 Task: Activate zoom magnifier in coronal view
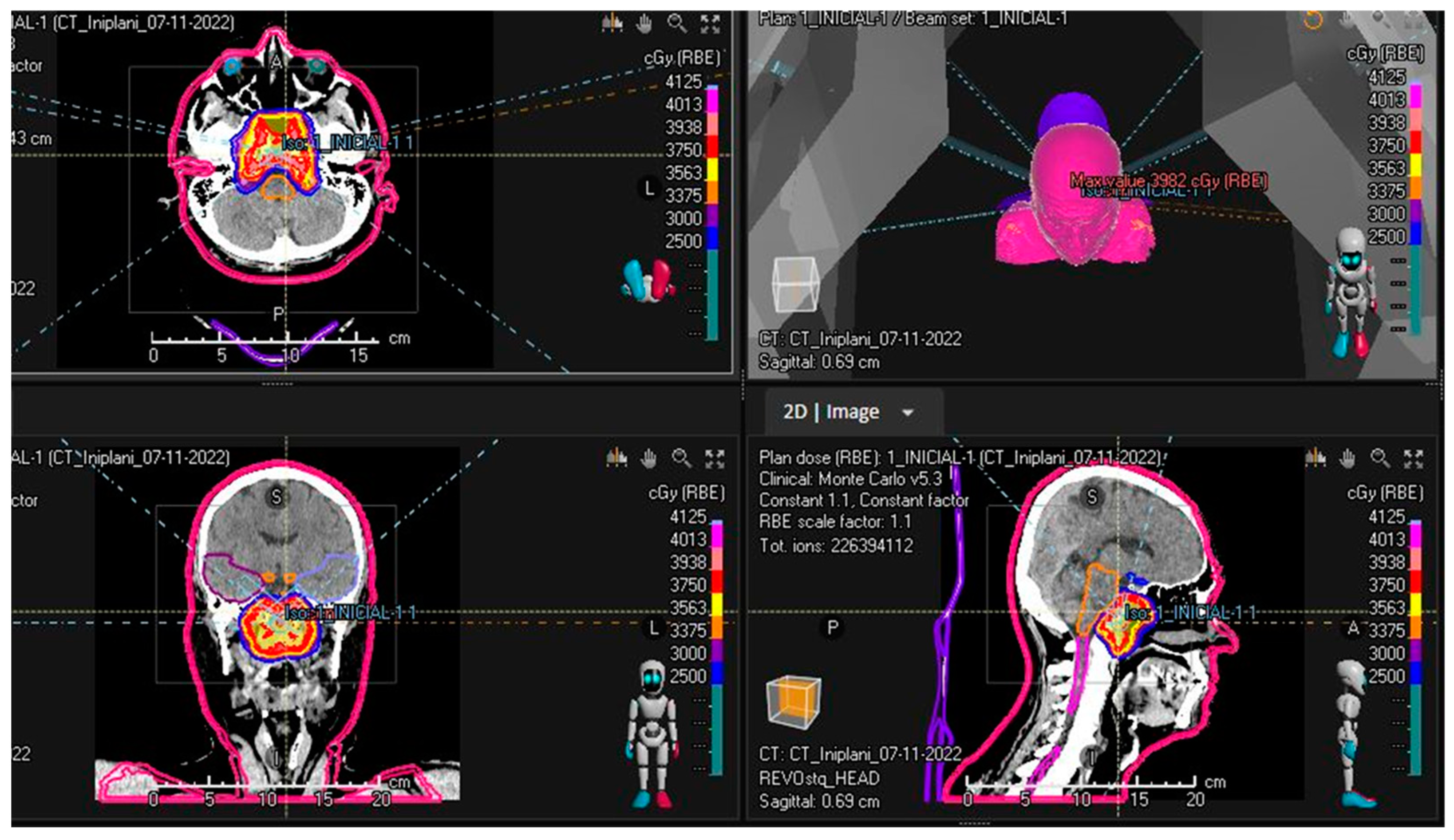tap(681, 459)
